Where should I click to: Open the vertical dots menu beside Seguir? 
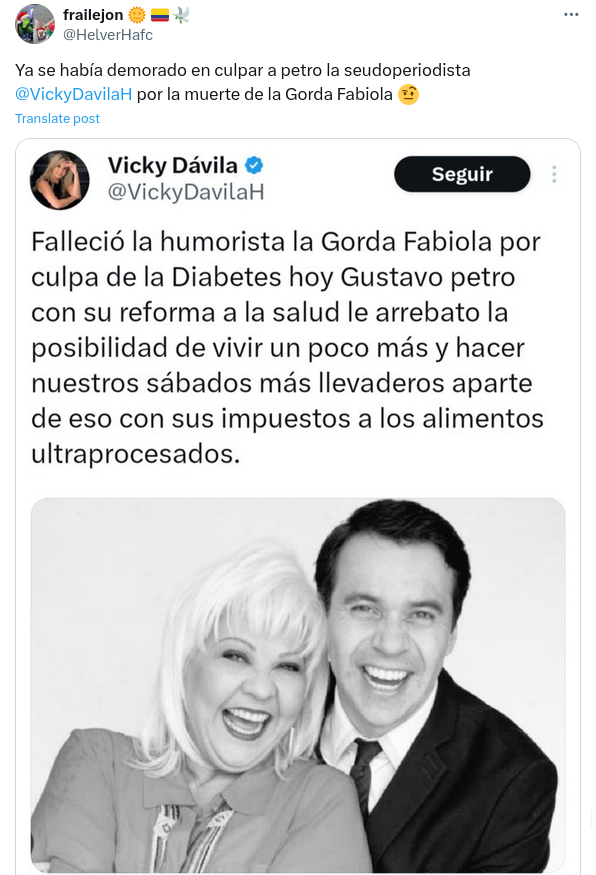pyautogui.click(x=554, y=174)
